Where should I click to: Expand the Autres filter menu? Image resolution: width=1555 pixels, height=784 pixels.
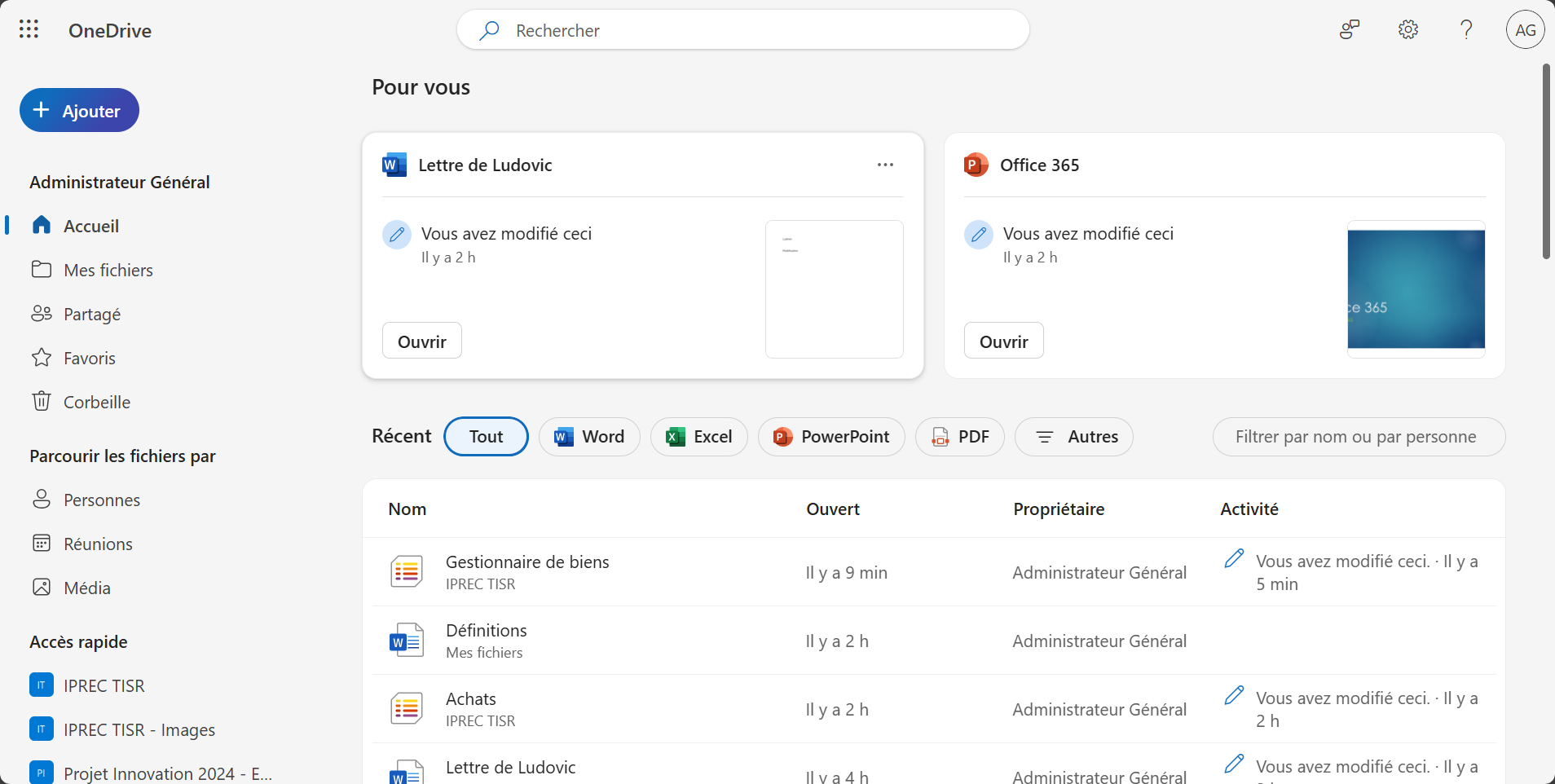point(1073,437)
